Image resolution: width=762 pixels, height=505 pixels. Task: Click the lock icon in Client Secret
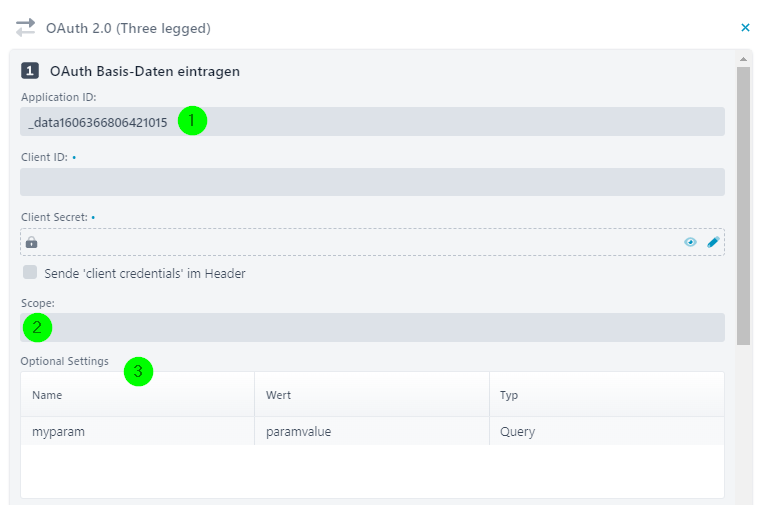[32, 242]
